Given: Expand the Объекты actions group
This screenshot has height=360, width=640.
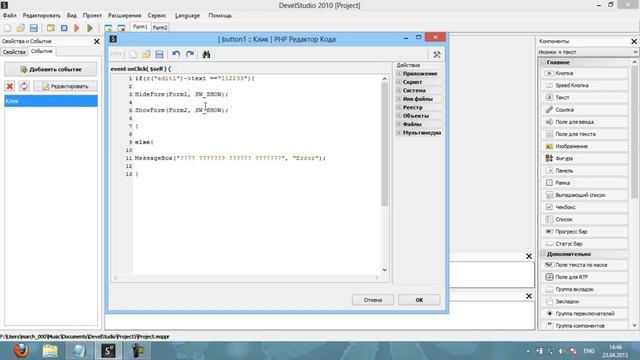Looking at the screenshot, I should click(x=399, y=116).
